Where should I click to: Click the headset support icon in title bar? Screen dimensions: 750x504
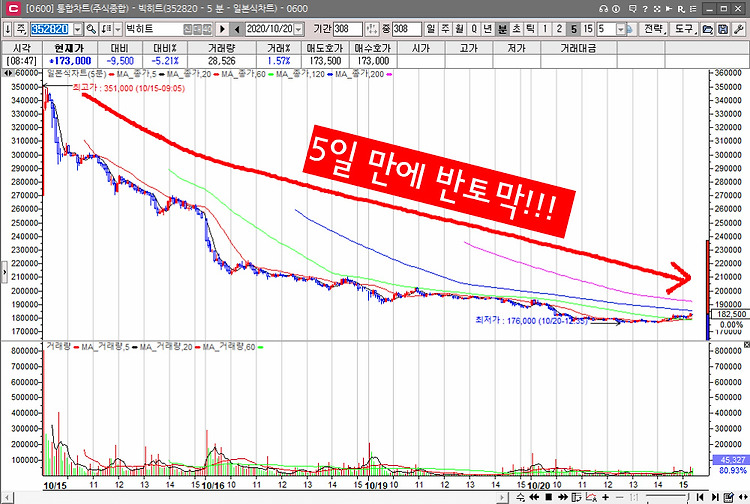click(x=603, y=9)
